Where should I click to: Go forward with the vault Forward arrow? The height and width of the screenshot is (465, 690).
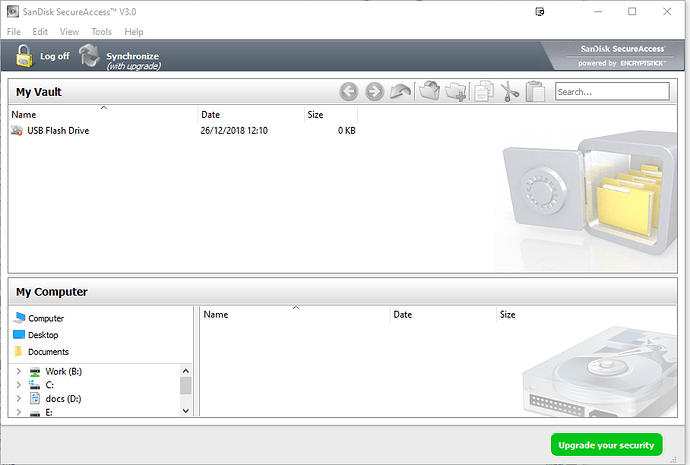click(x=374, y=92)
